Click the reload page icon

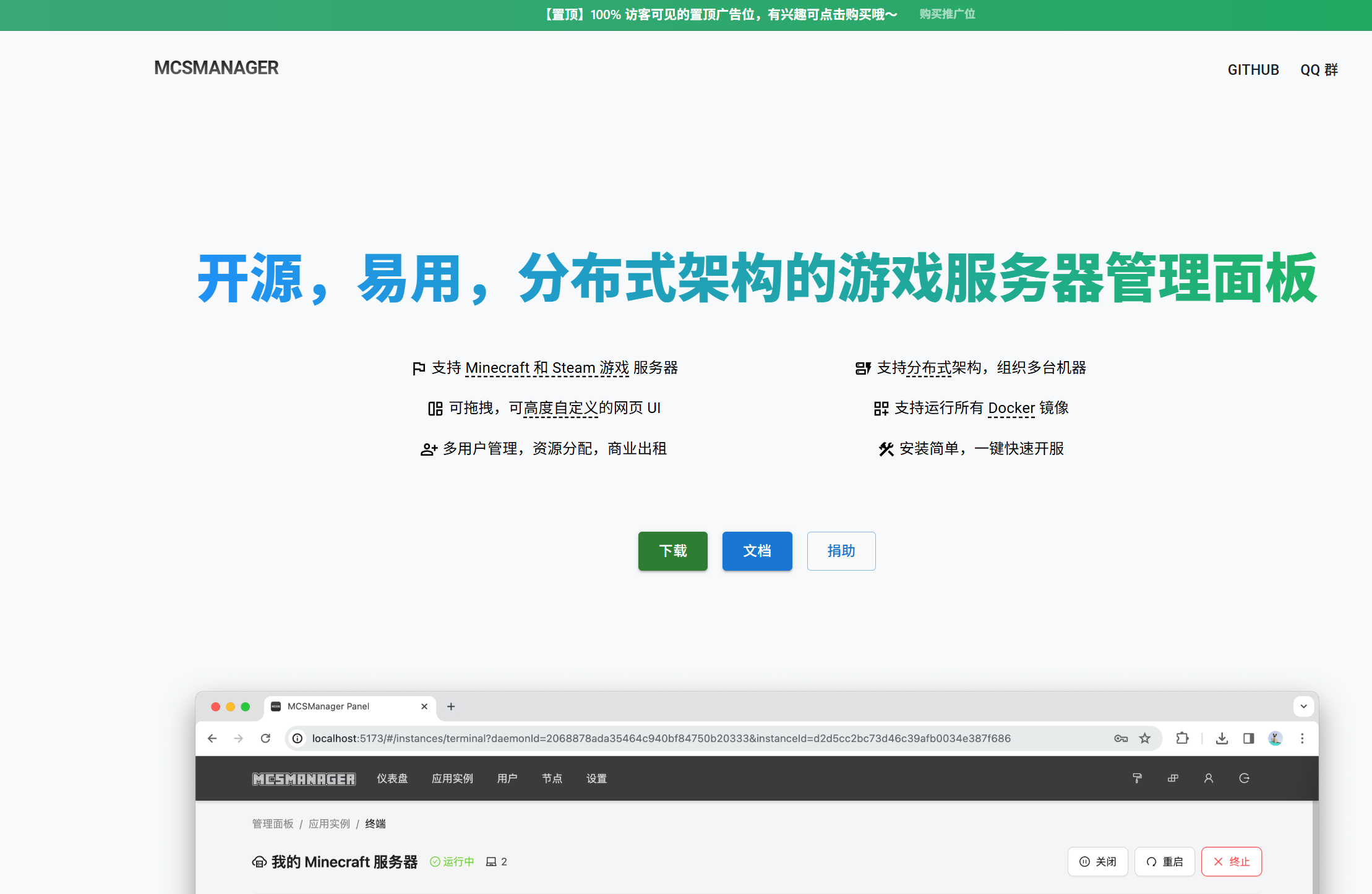[x=265, y=738]
